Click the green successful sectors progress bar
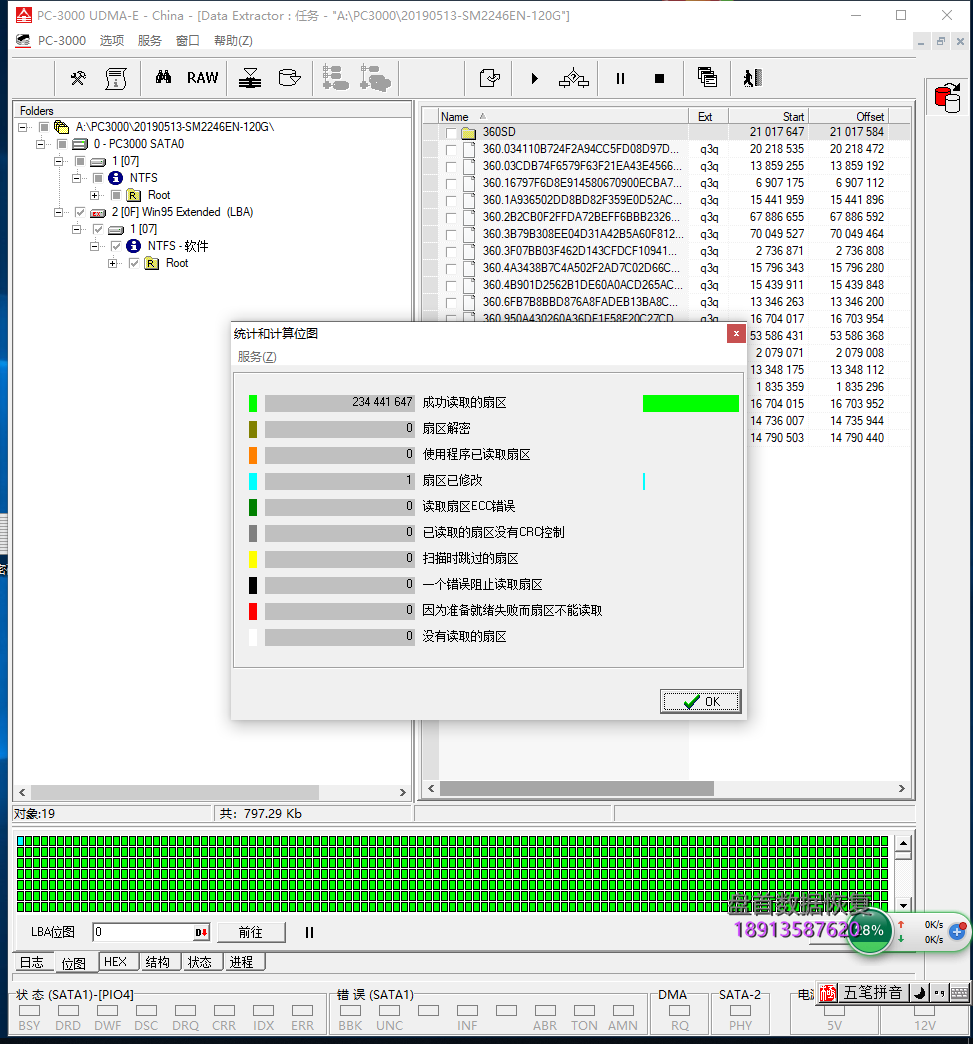The width and height of the screenshot is (973, 1044). point(691,403)
